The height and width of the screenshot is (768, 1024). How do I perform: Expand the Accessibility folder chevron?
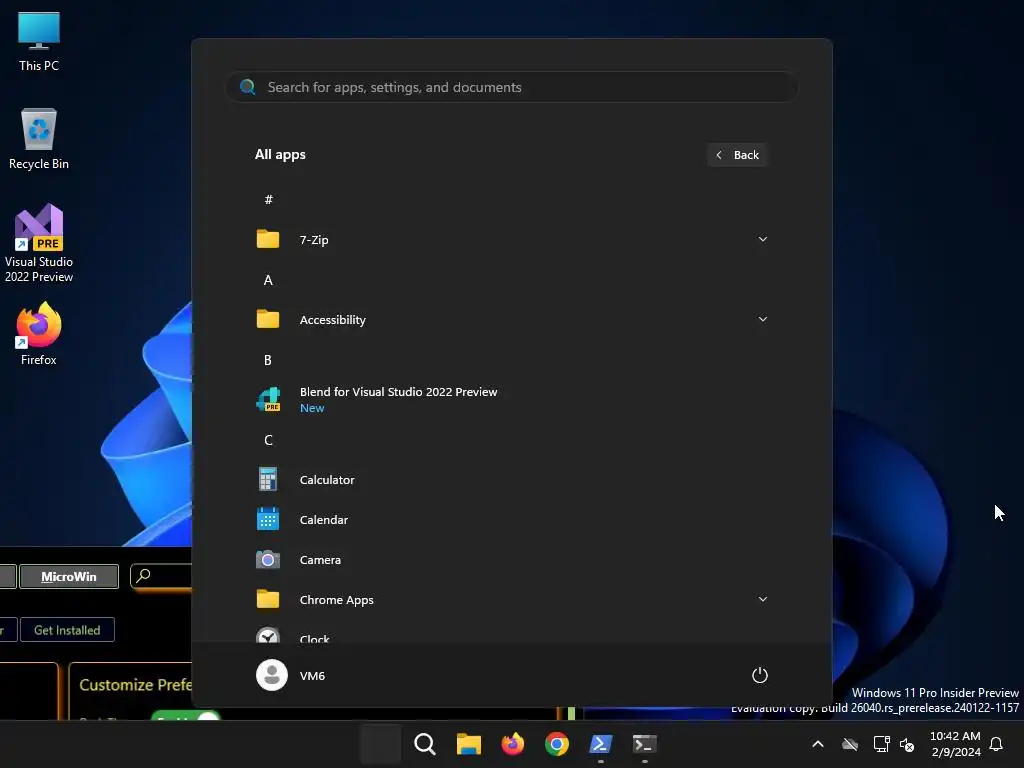click(762, 319)
